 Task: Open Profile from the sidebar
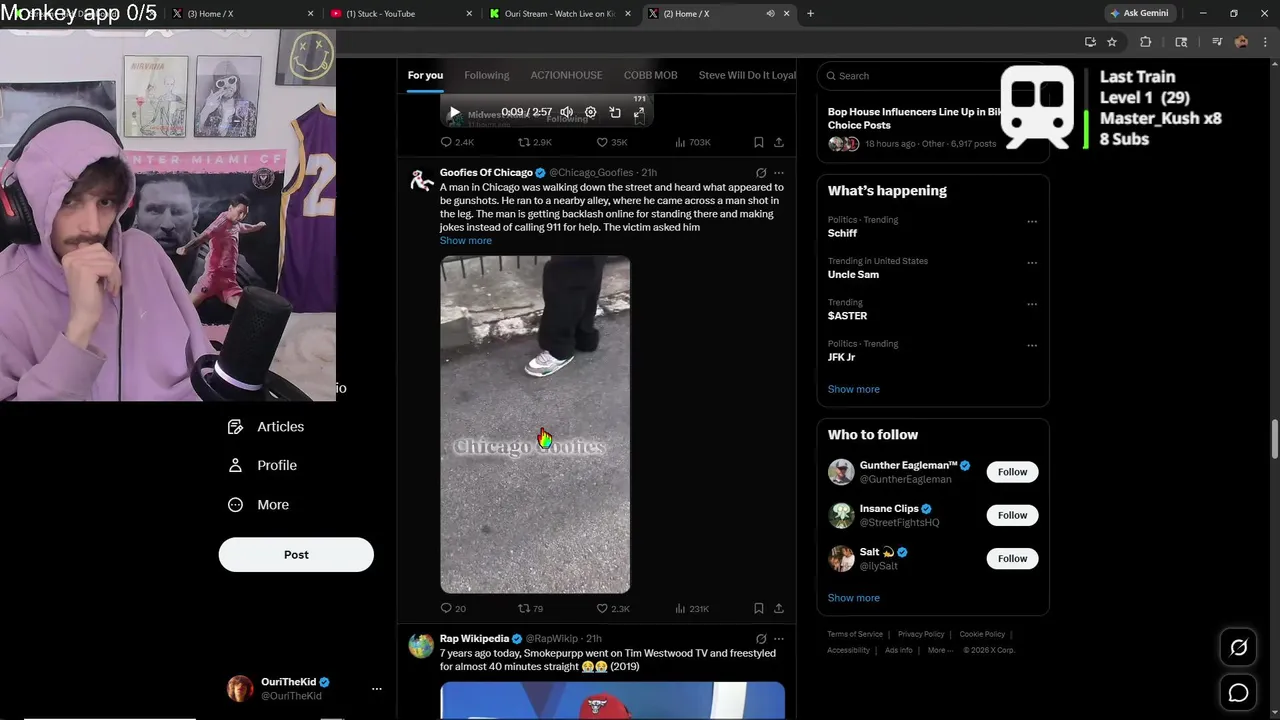coord(262,466)
